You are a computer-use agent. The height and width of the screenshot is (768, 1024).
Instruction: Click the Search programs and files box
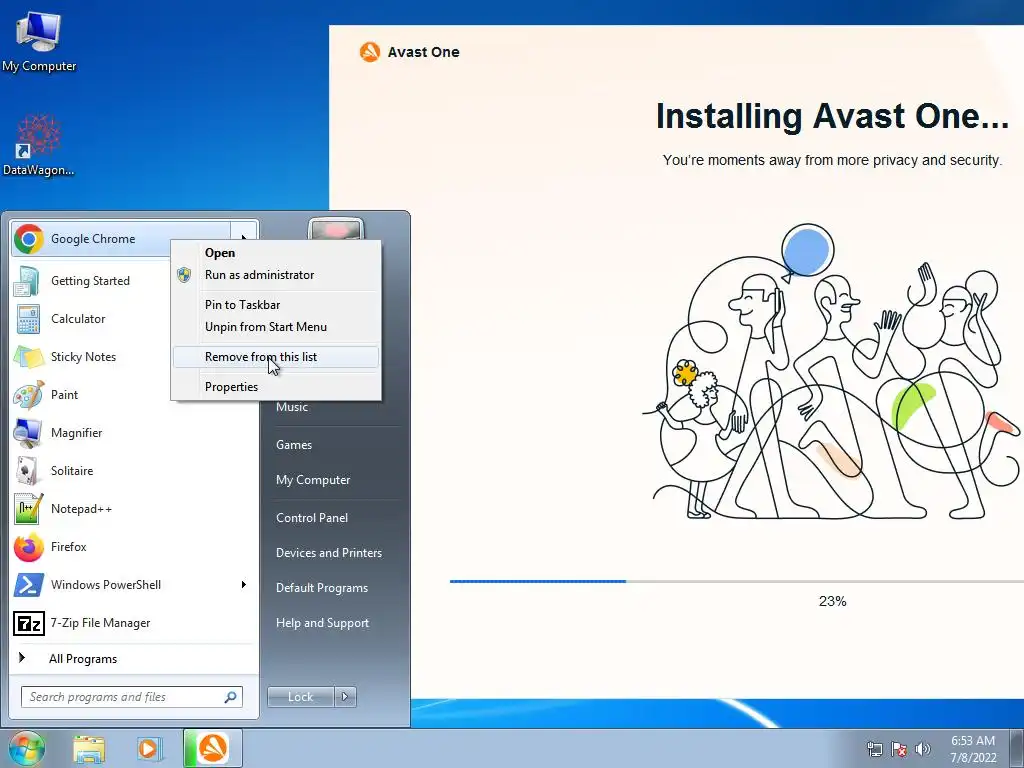tap(132, 697)
